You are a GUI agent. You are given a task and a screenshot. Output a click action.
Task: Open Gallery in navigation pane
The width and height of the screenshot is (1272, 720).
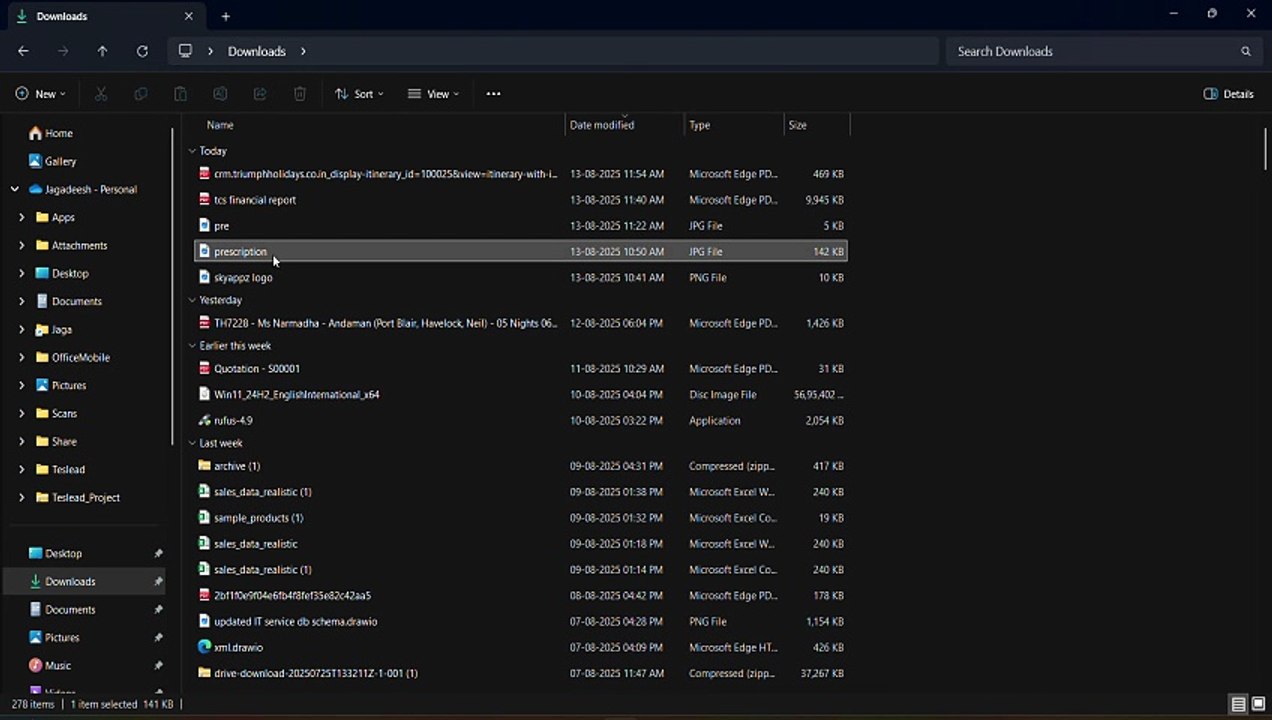click(x=52, y=161)
